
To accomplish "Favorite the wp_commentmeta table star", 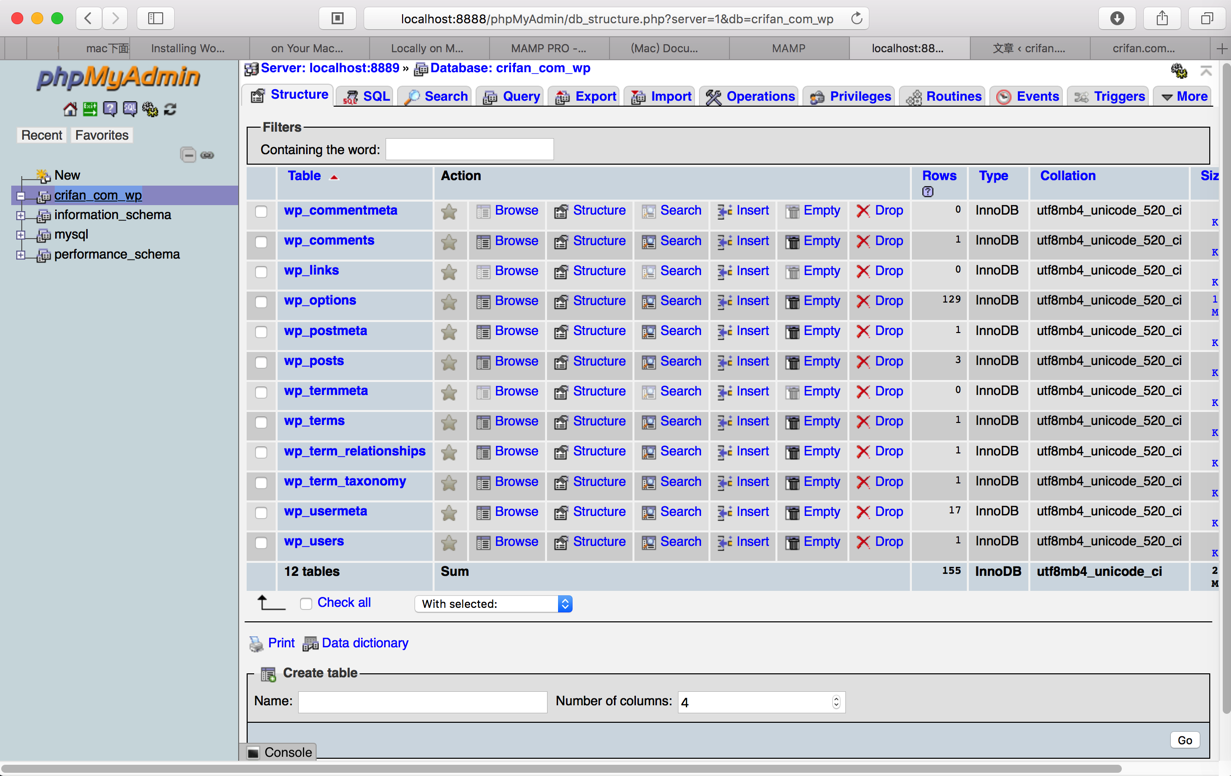I will [x=449, y=212].
